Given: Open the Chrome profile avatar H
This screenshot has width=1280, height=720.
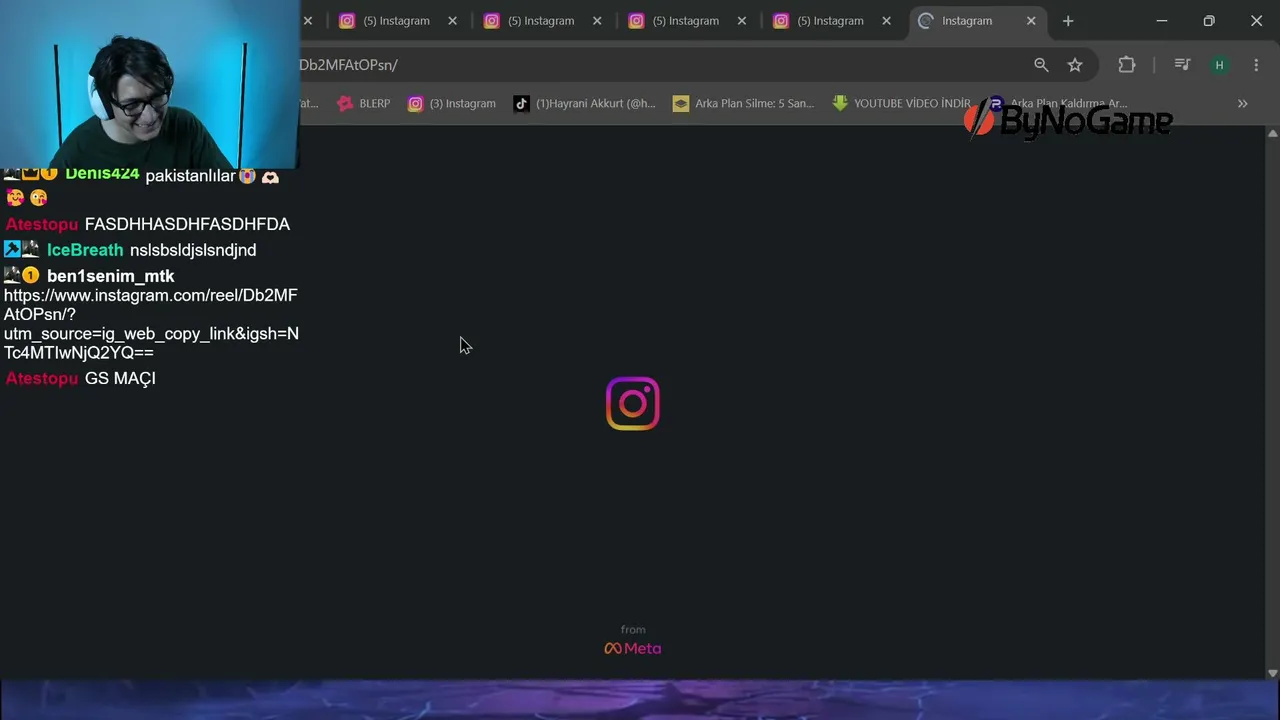Looking at the screenshot, I should point(1219,65).
